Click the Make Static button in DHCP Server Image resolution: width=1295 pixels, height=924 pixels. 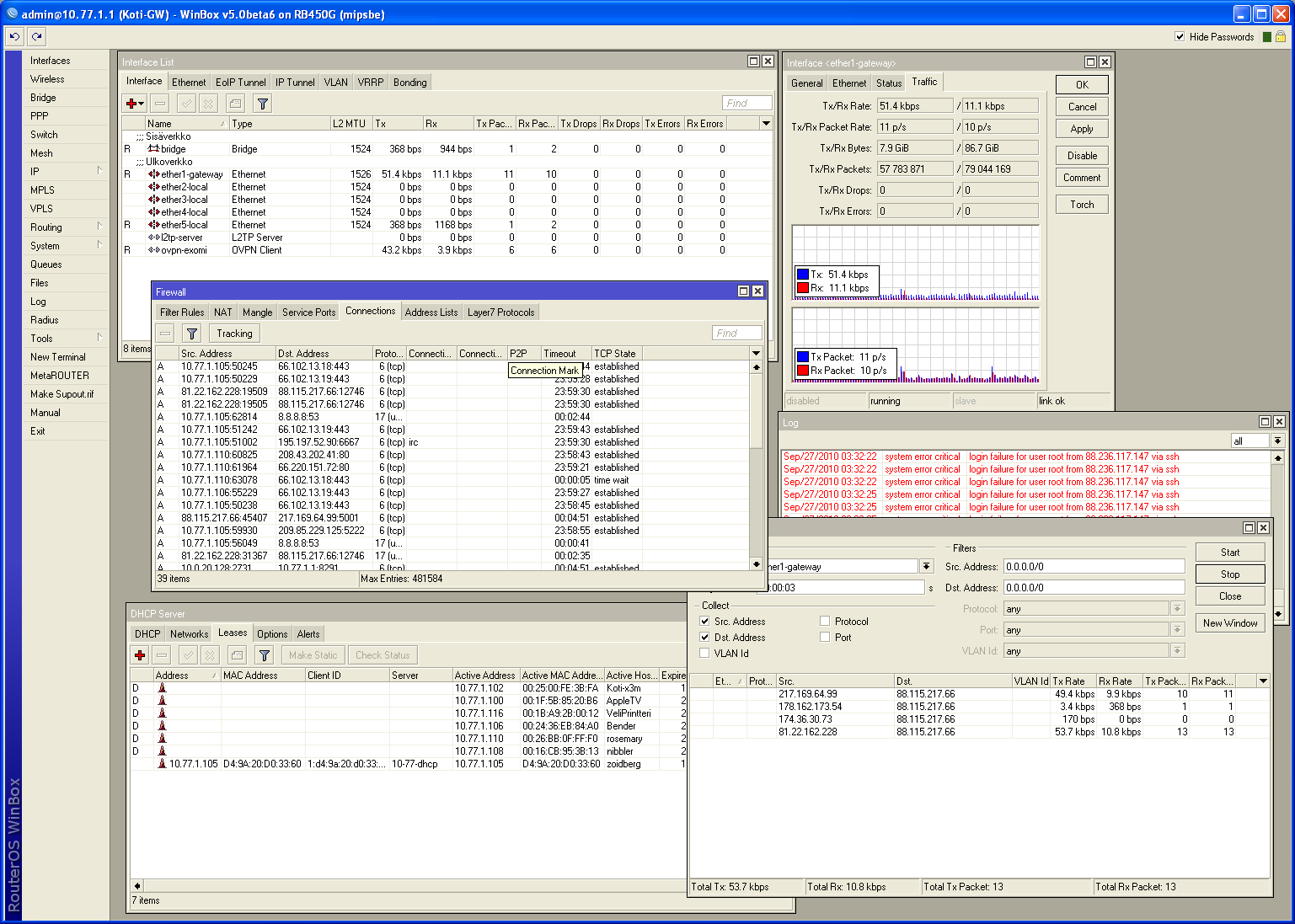tap(313, 655)
